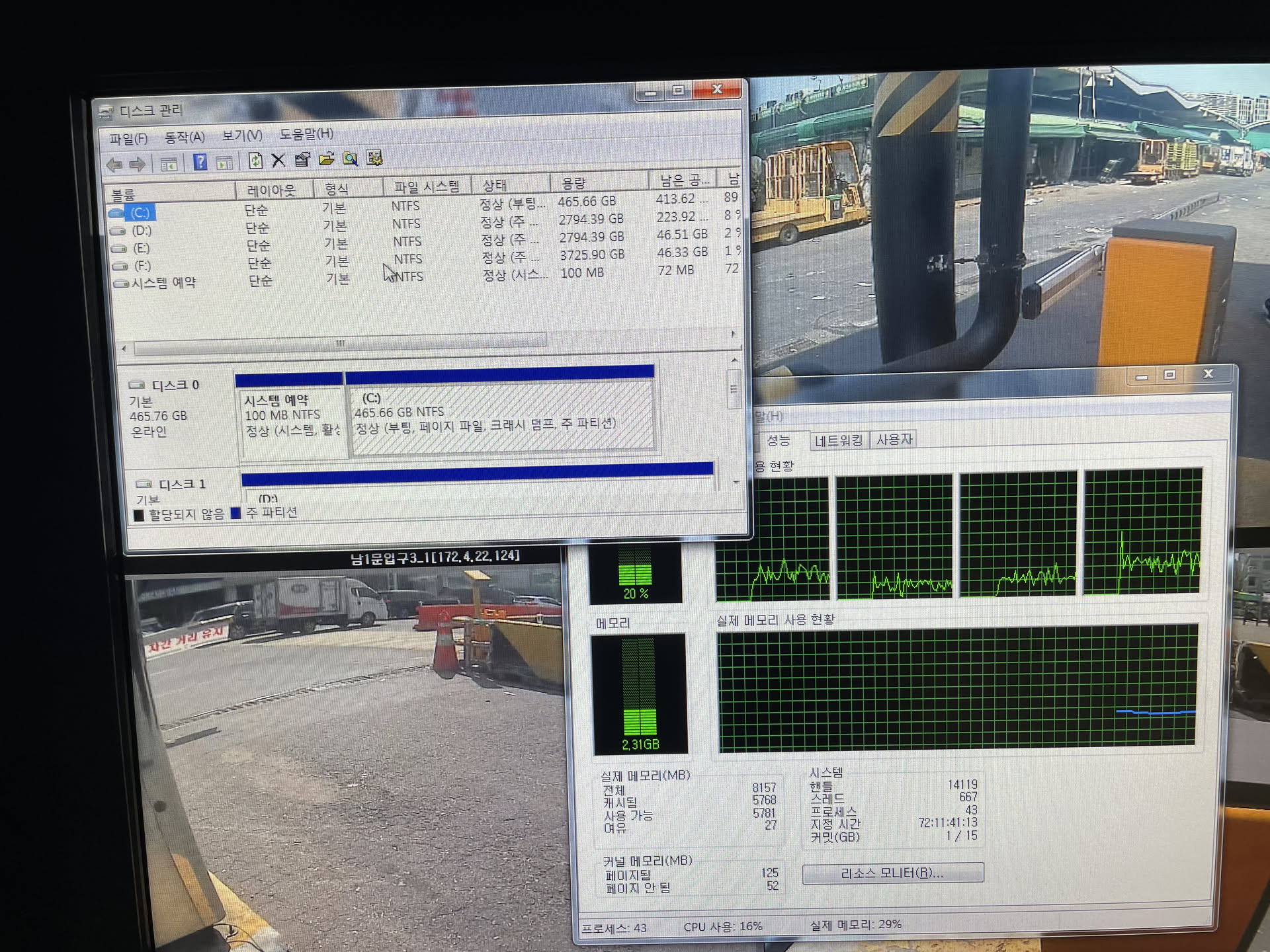Switch to the 사용자 tab
The image size is (1270, 952).
pyautogui.click(x=894, y=439)
